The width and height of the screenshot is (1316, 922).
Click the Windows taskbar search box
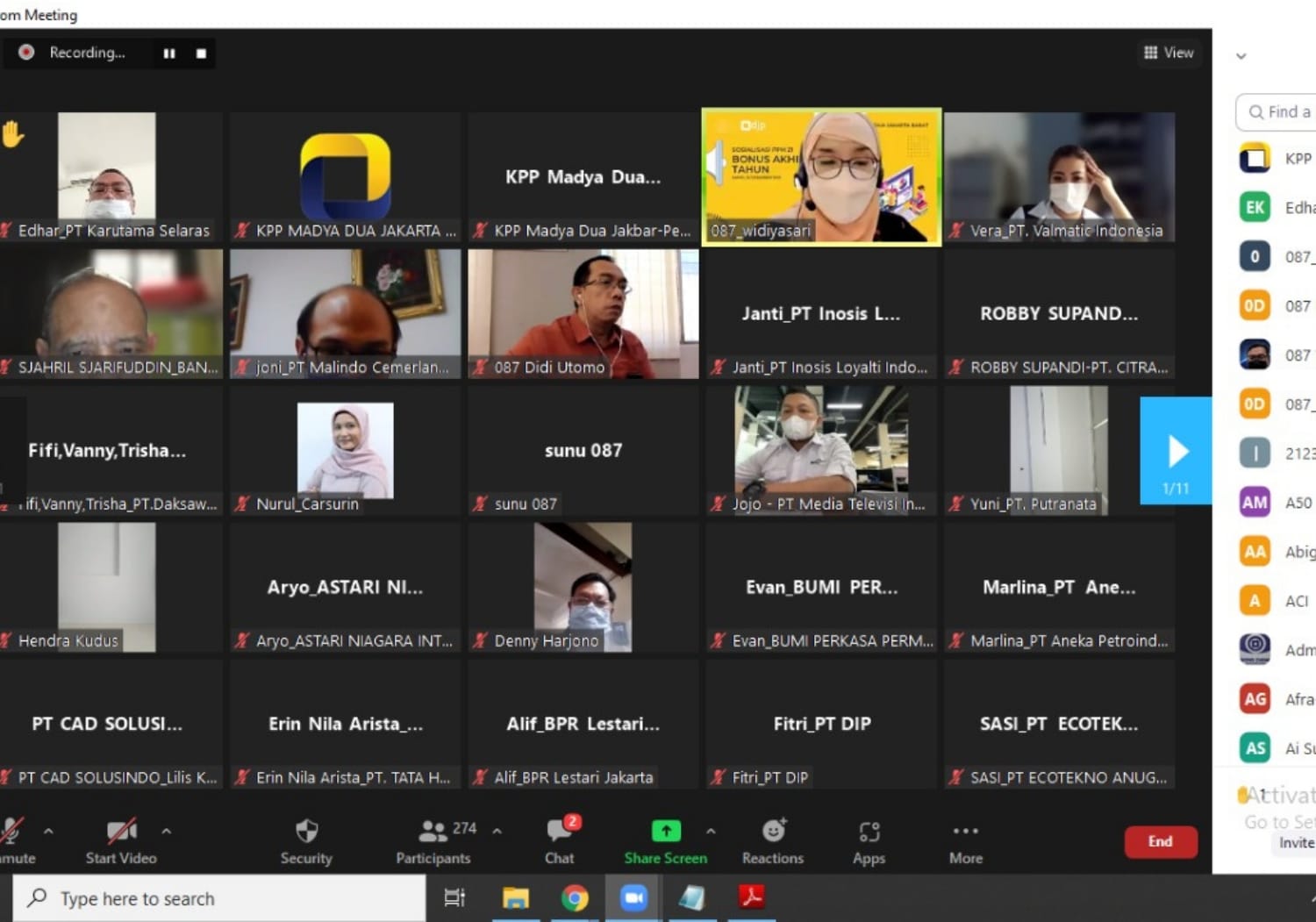point(219,898)
